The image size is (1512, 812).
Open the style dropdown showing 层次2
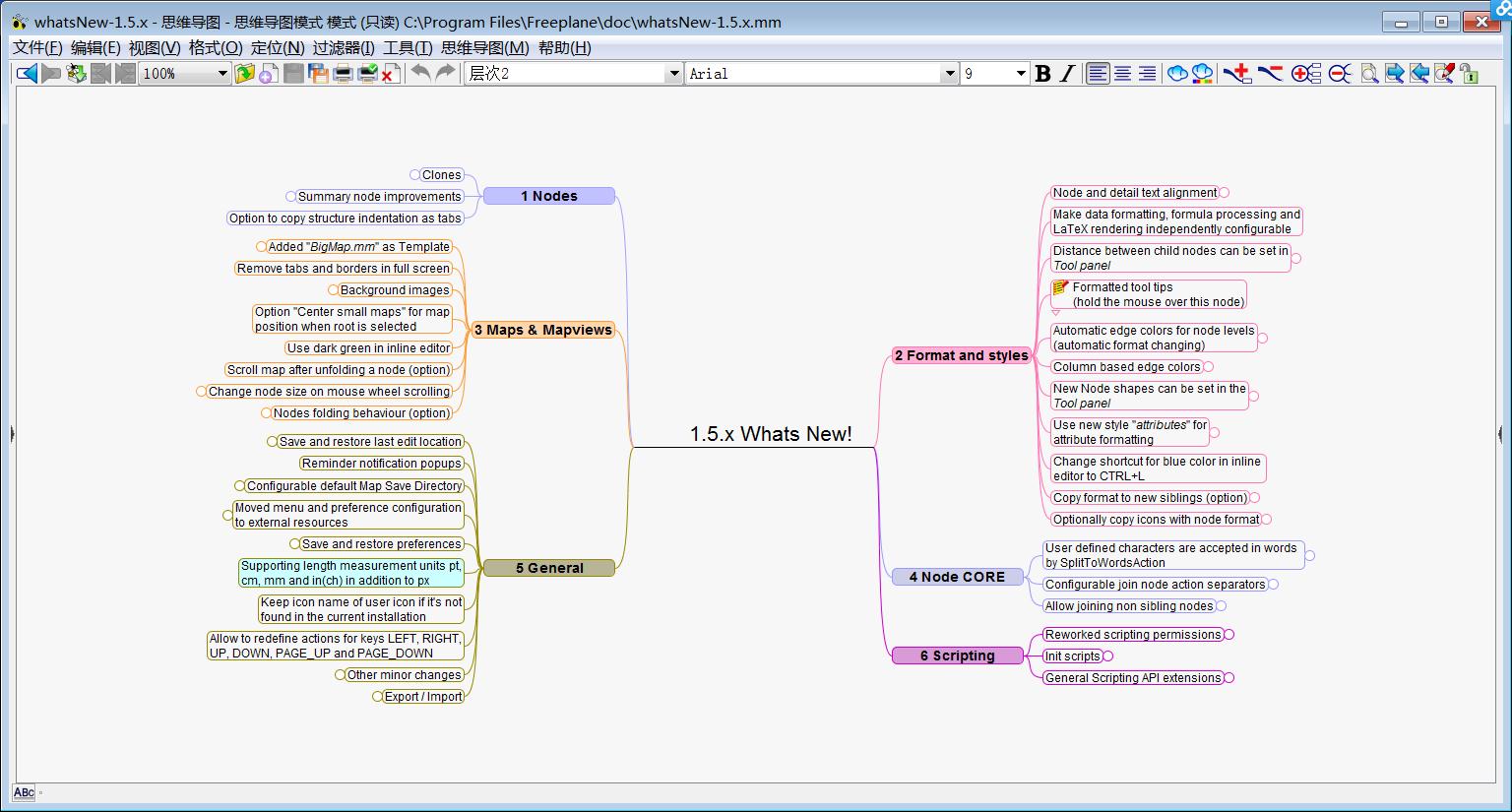[x=673, y=74]
